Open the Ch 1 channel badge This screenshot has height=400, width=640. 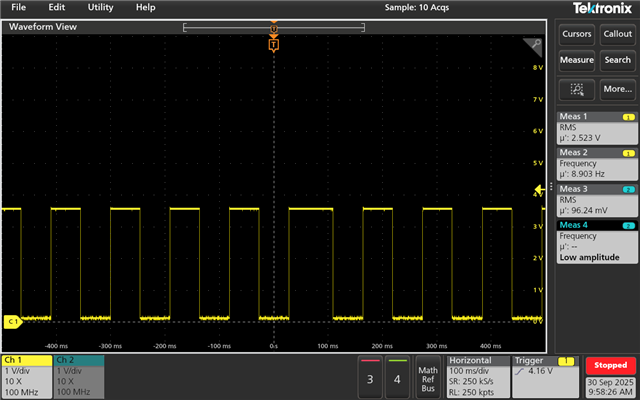coord(27,376)
